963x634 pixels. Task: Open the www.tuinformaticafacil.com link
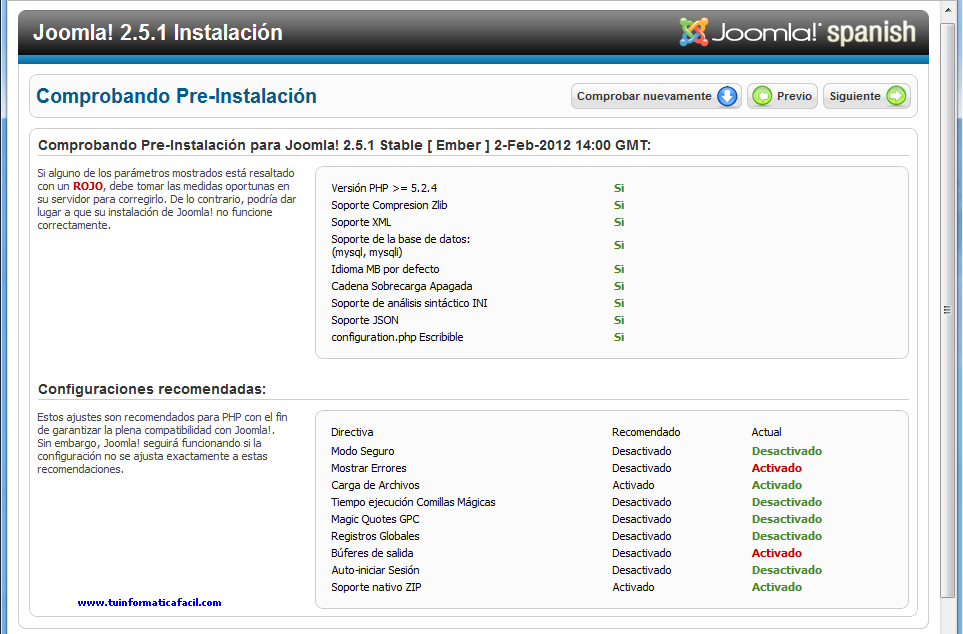point(149,603)
